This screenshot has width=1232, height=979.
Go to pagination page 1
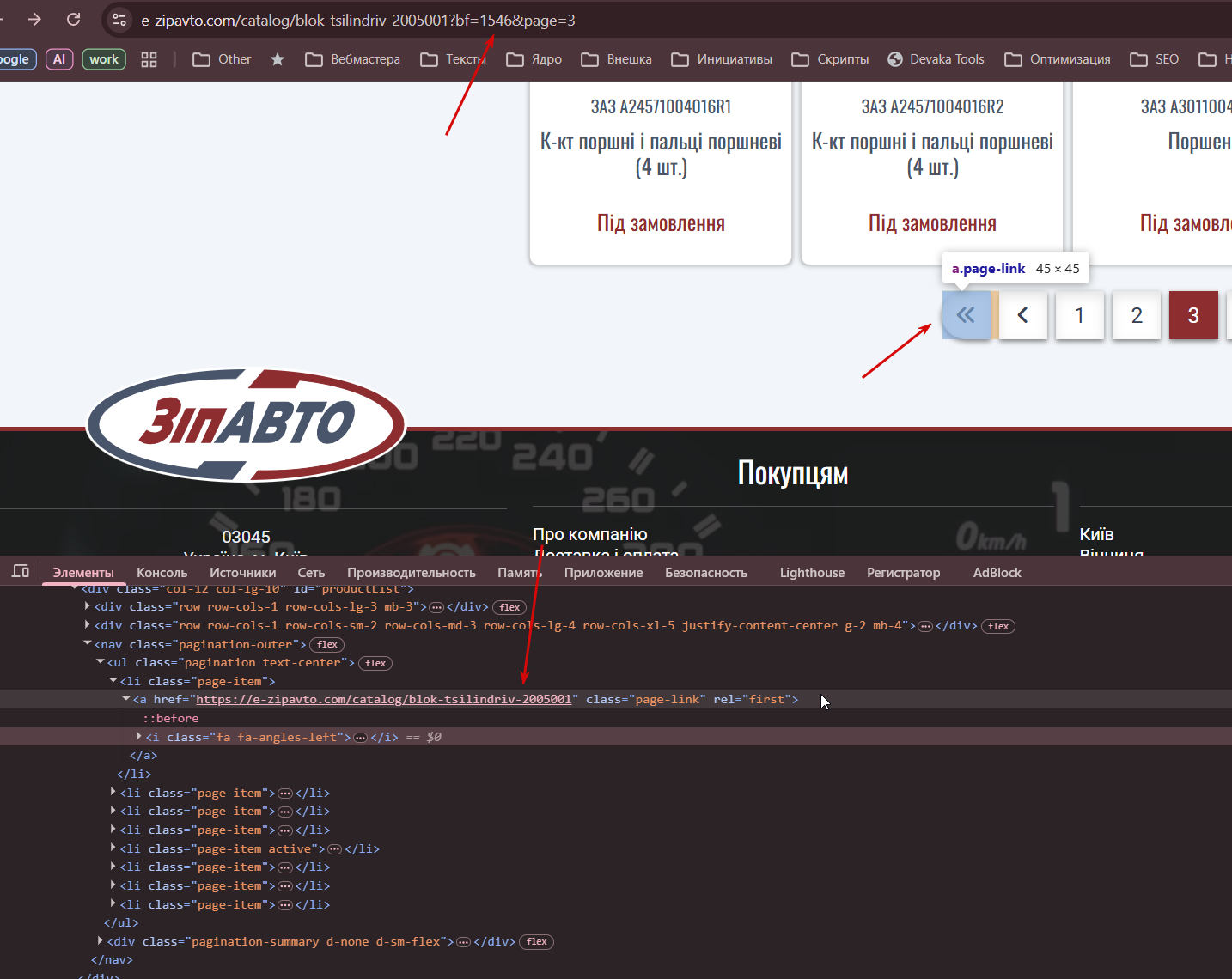[1079, 315]
